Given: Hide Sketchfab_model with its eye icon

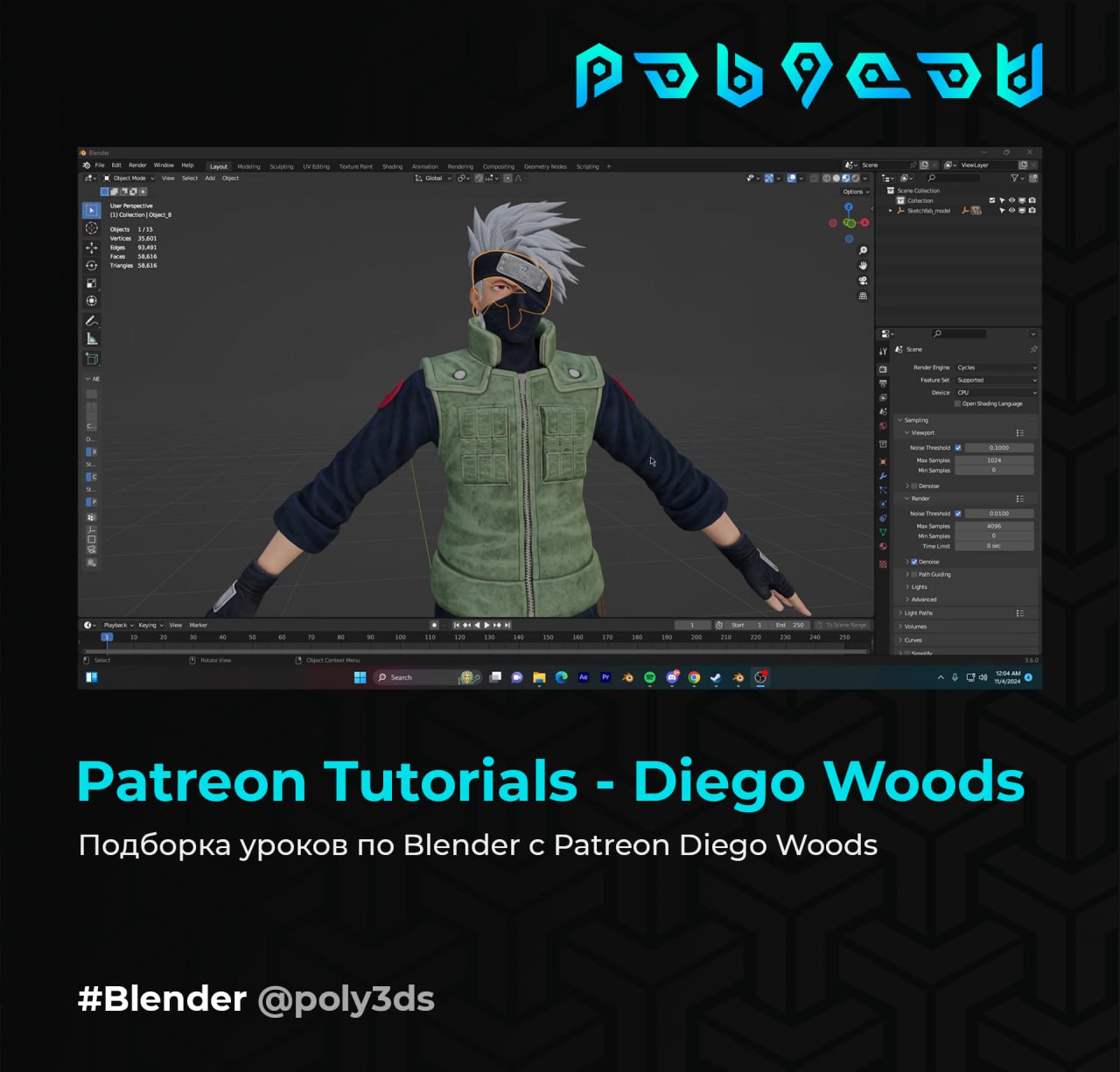Looking at the screenshot, I should 1011,210.
